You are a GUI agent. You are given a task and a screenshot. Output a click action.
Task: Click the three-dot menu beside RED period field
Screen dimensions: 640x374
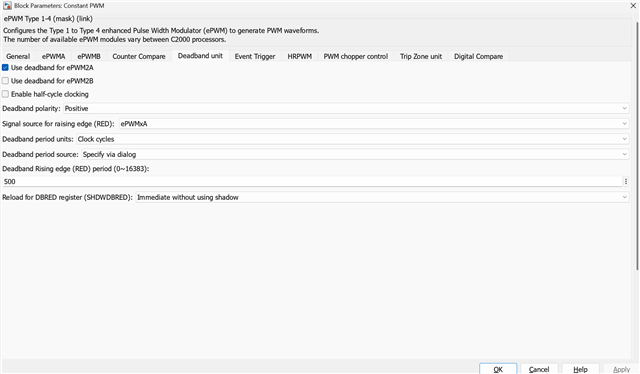tap(626, 182)
